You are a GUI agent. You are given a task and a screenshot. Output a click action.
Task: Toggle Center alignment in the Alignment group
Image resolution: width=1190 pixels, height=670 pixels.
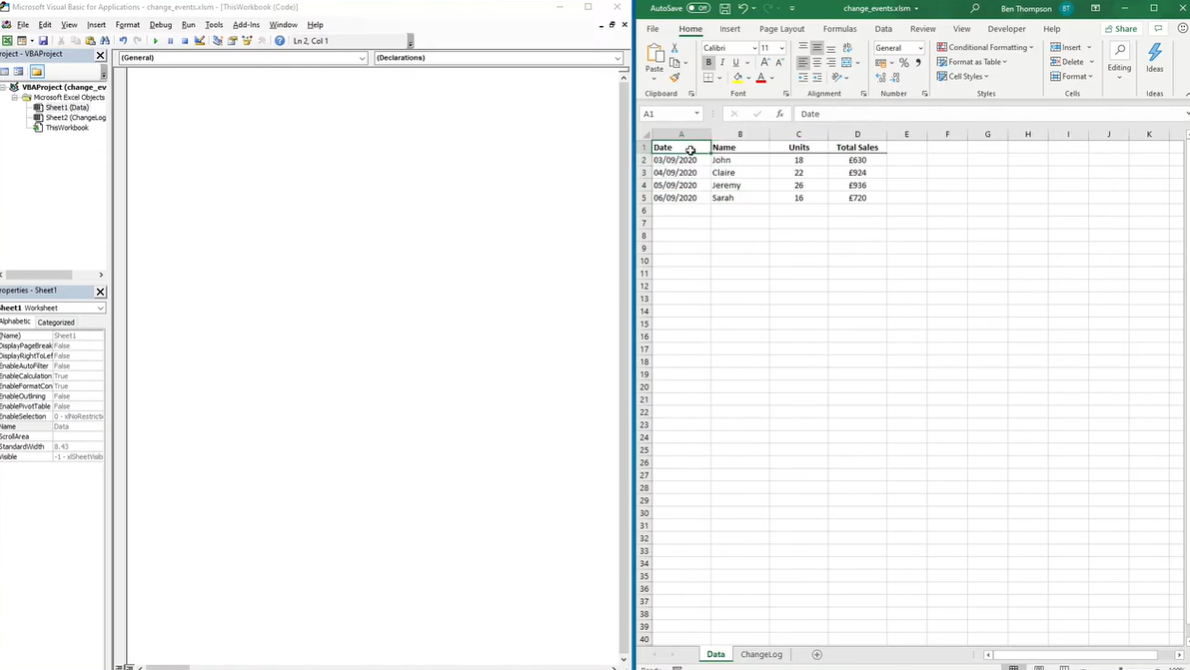pyautogui.click(x=817, y=62)
